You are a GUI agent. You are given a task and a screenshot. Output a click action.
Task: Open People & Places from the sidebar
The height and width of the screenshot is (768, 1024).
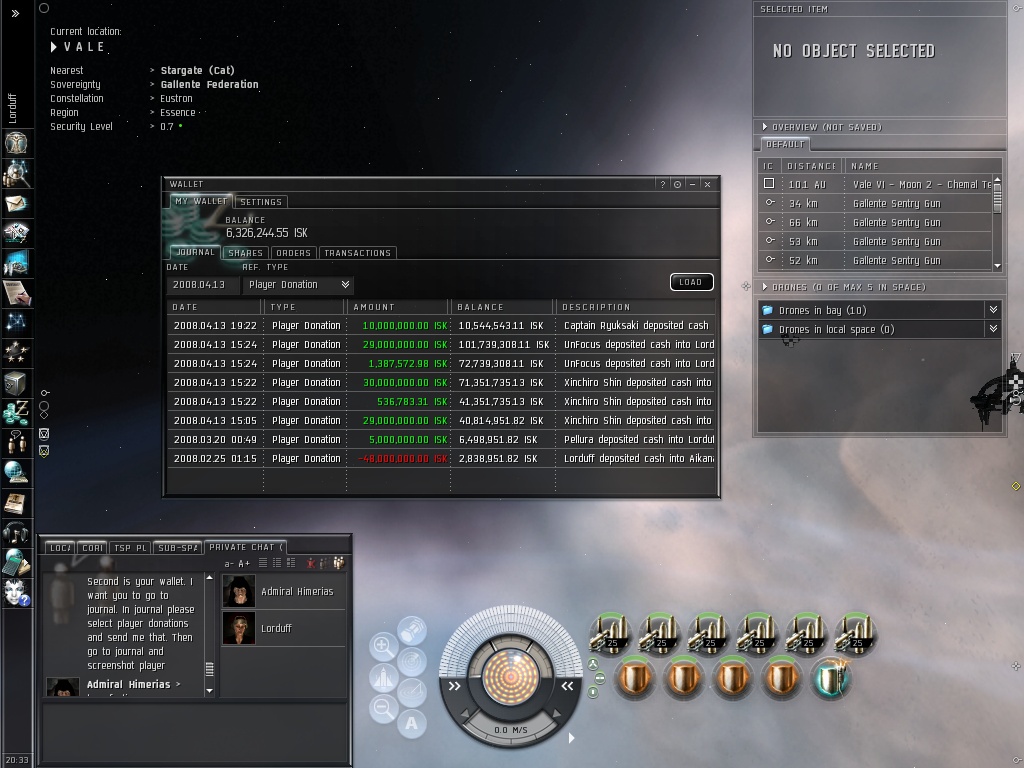coord(16,173)
